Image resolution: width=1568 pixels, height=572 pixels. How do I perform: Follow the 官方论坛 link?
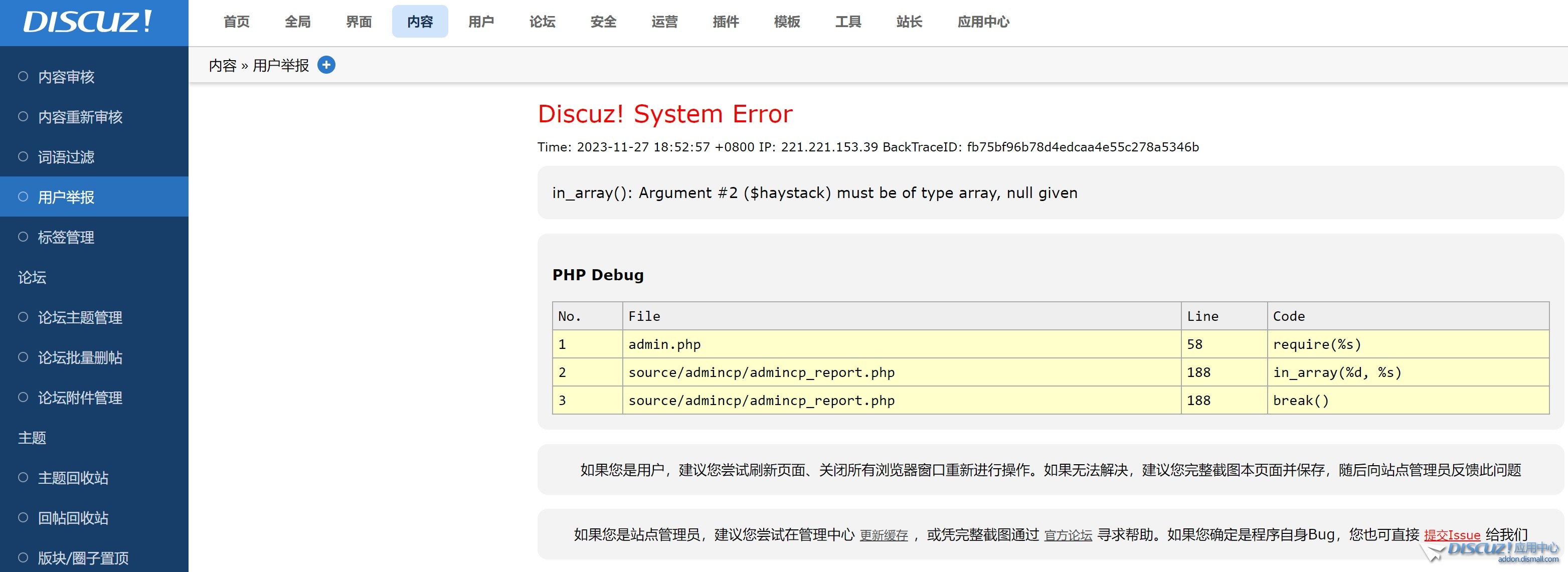[x=1068, y=535]
